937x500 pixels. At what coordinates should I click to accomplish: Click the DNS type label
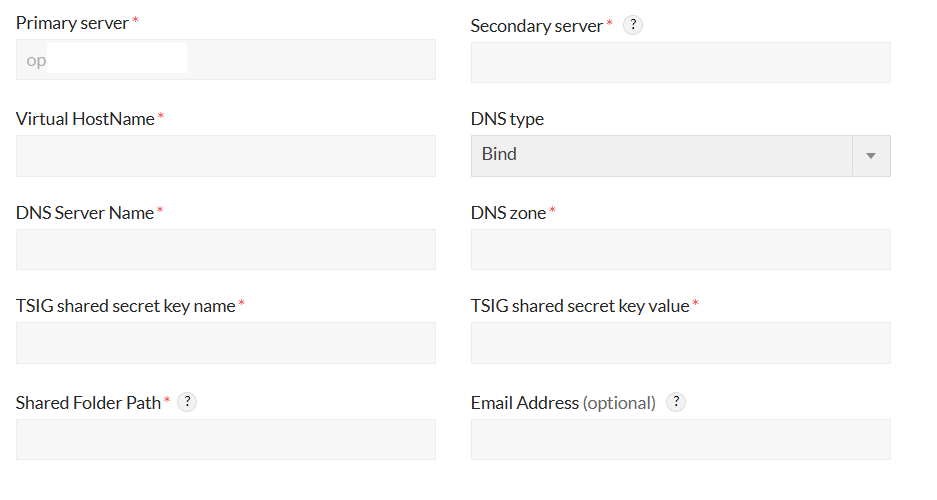507,119
